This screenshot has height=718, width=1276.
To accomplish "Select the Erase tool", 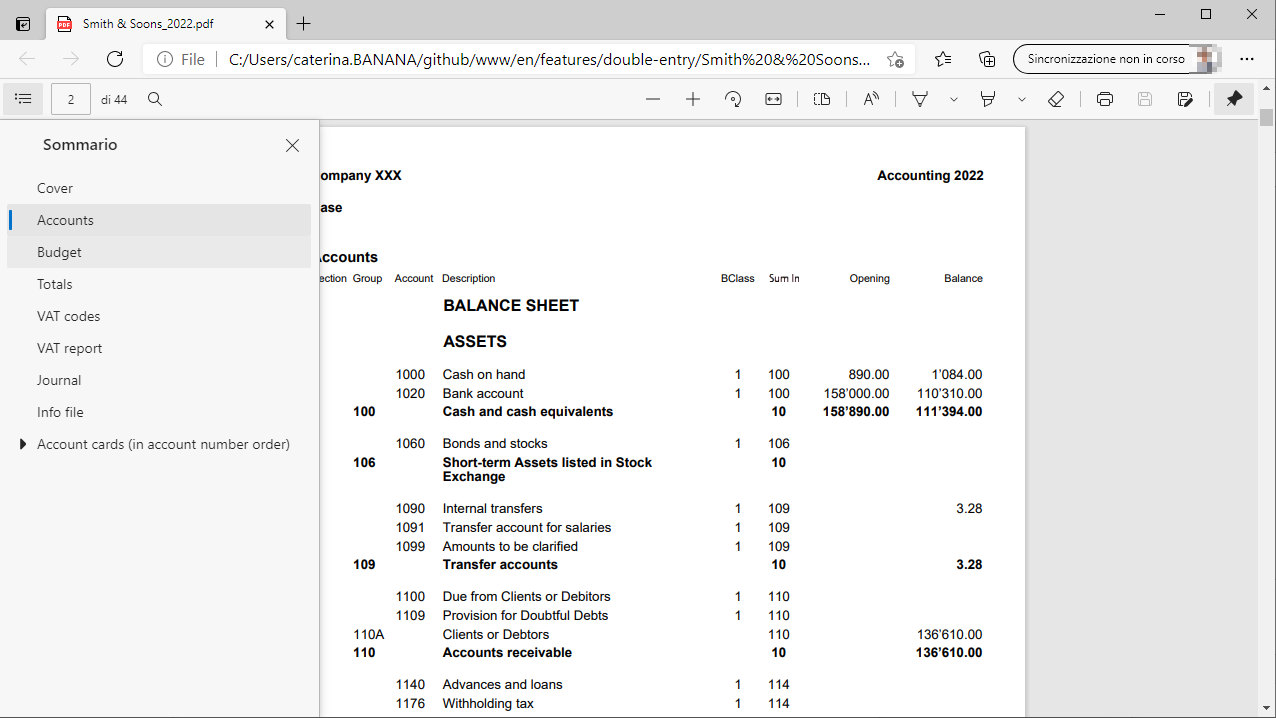I will coord(1056,99).
